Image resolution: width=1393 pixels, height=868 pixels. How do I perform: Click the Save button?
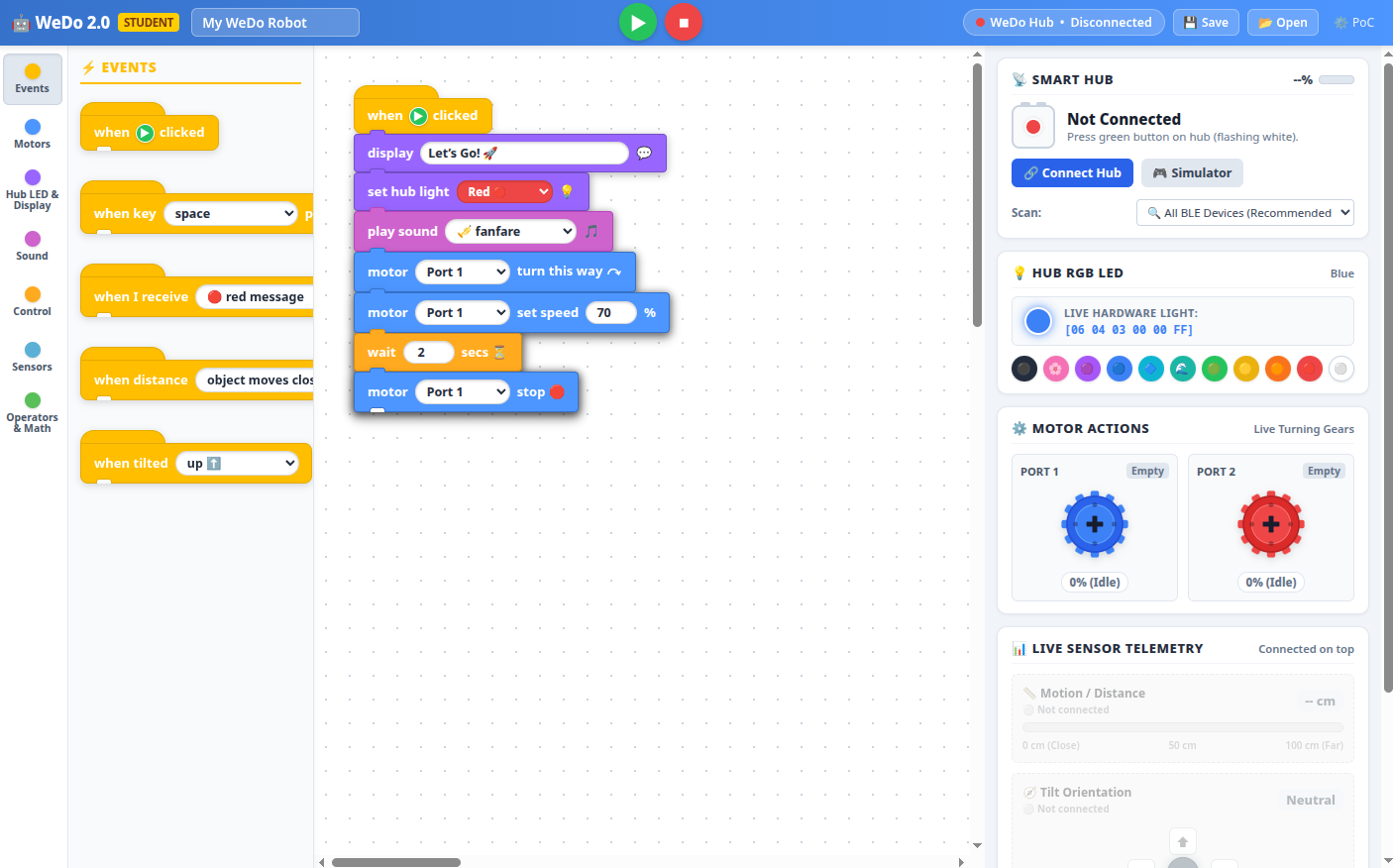coord(1206,22)
